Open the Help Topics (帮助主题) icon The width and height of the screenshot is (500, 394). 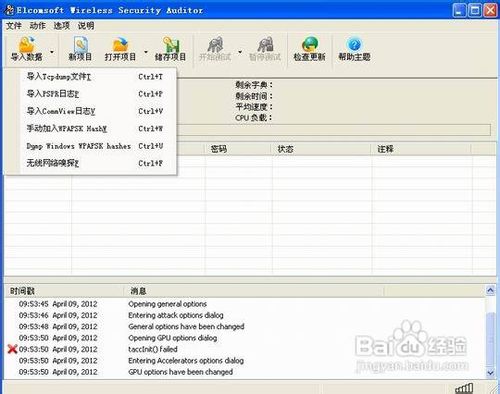point(354,49)
